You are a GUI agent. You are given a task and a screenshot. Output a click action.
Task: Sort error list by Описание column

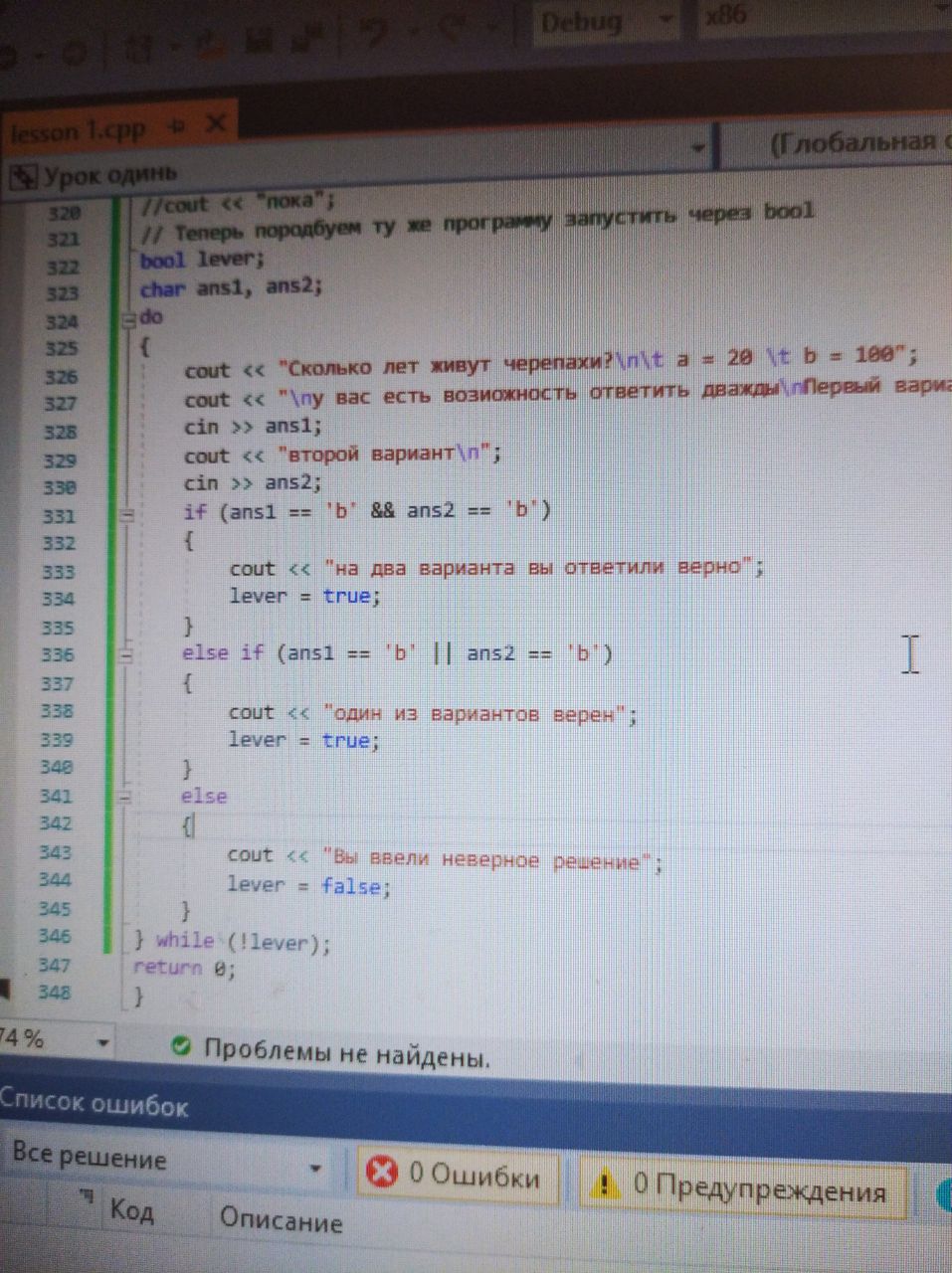[x=281, y=1220]
